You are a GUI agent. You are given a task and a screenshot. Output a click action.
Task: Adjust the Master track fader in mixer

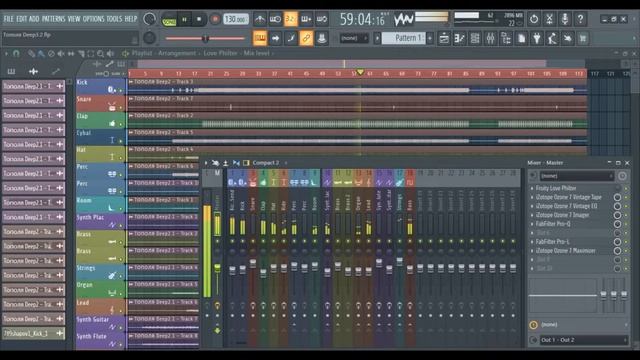(x=218, y=268)
